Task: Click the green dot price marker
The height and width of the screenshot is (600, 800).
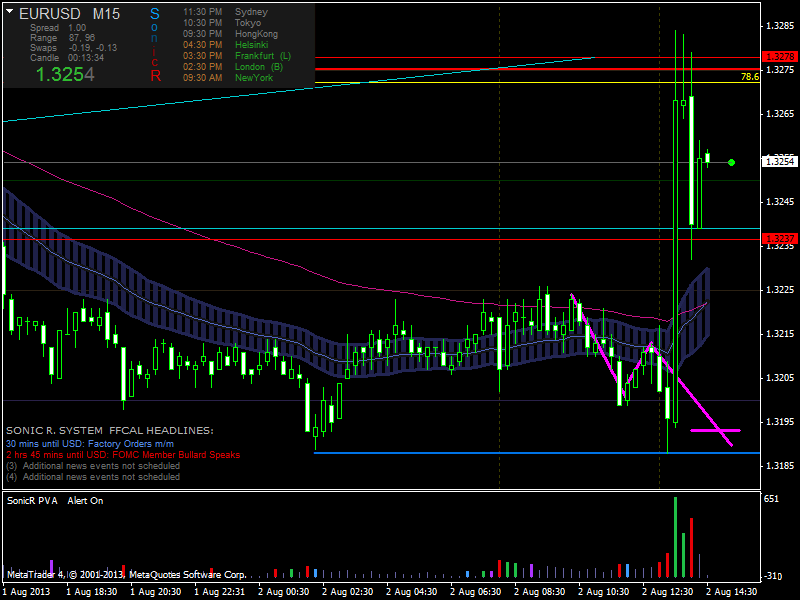Action: click(x=732, y=162)
